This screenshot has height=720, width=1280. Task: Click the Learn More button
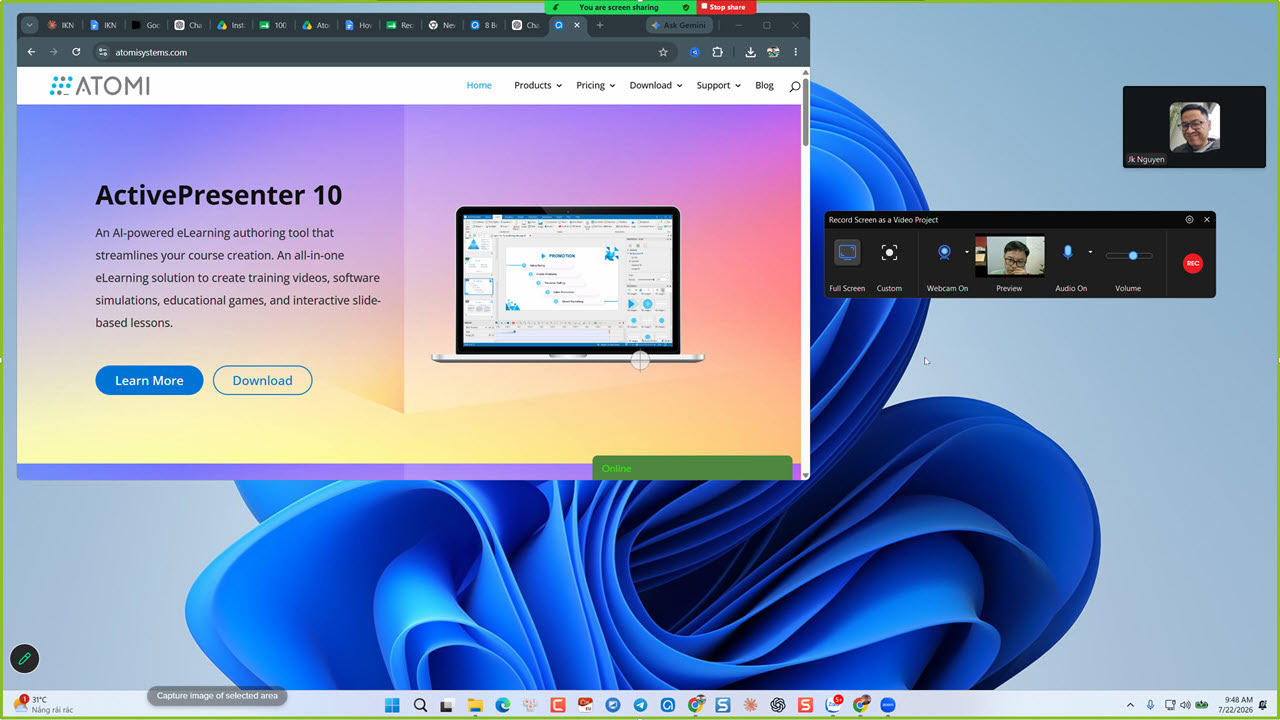click(x=149, y=380)
